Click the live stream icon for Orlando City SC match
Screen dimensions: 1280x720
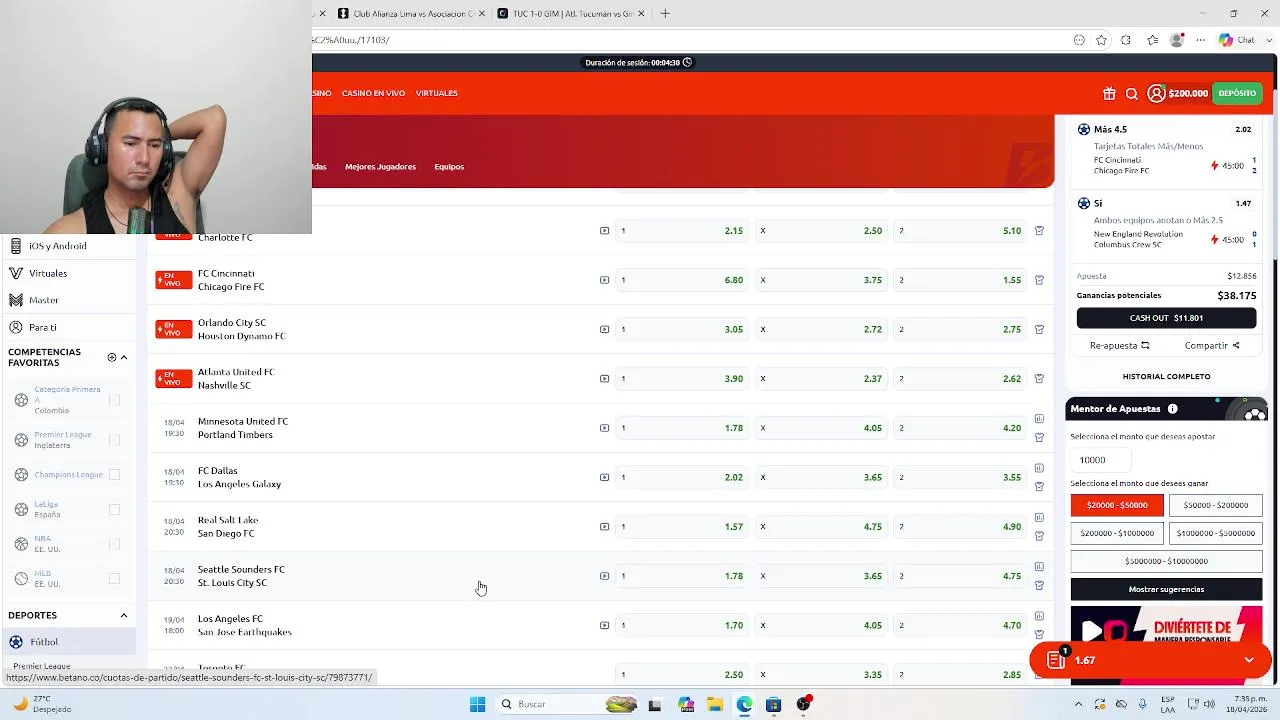pyautogui.click(x=604, y=329)
